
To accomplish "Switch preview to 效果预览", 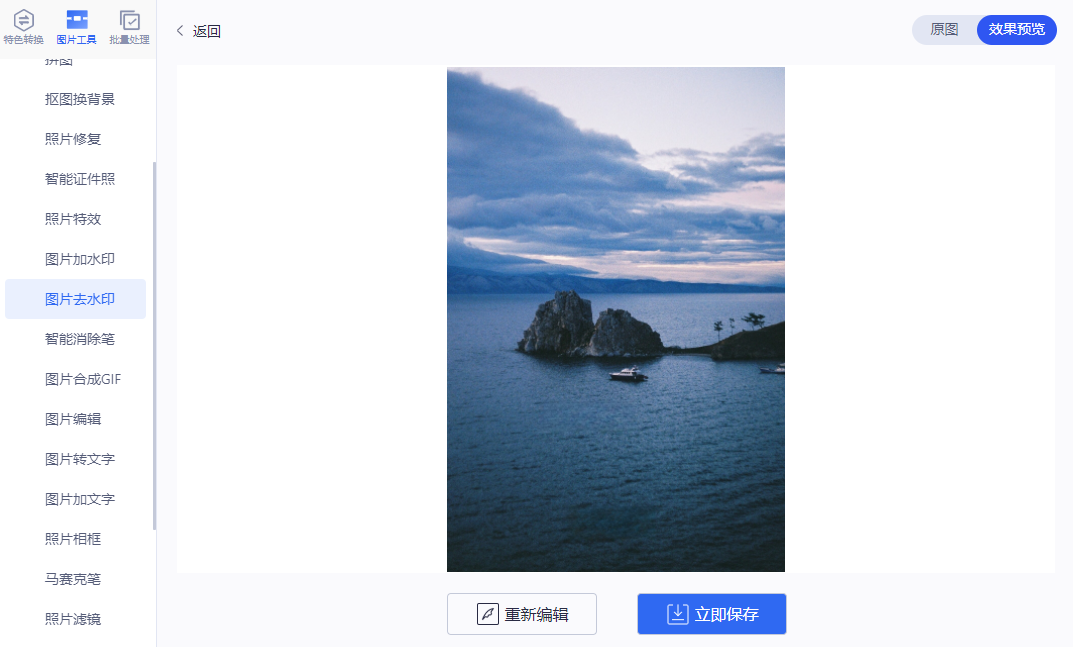I will click(x=1016, y=29).
